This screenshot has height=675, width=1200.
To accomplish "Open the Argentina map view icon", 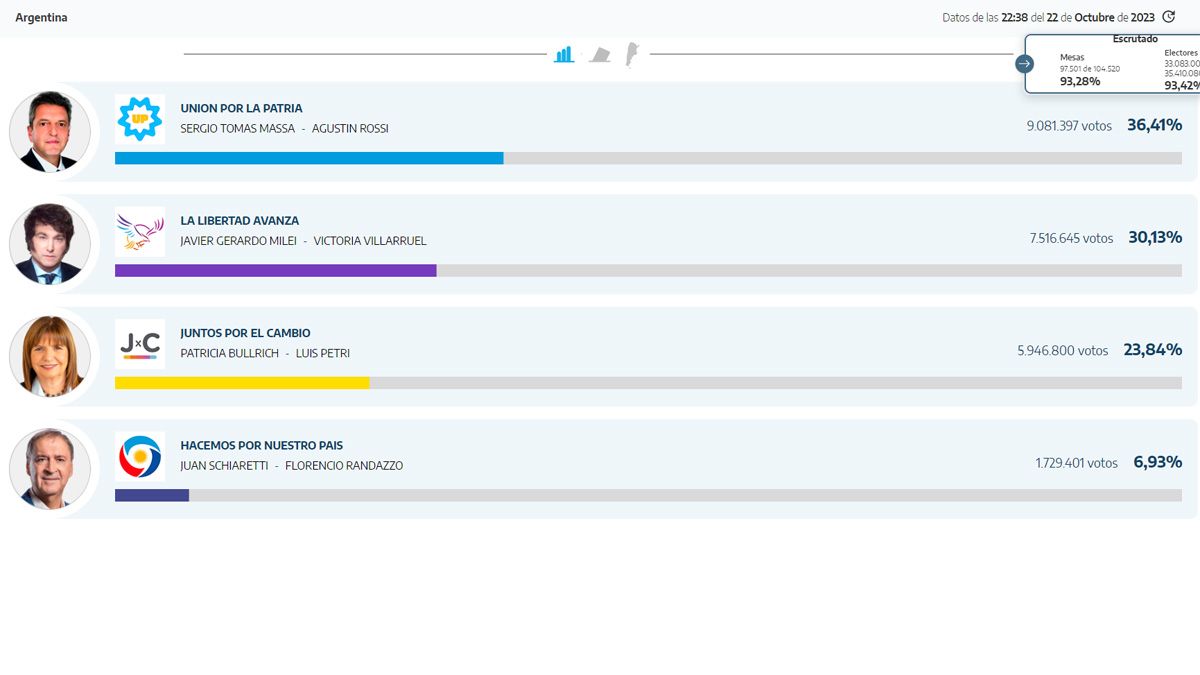I will 631,54.
